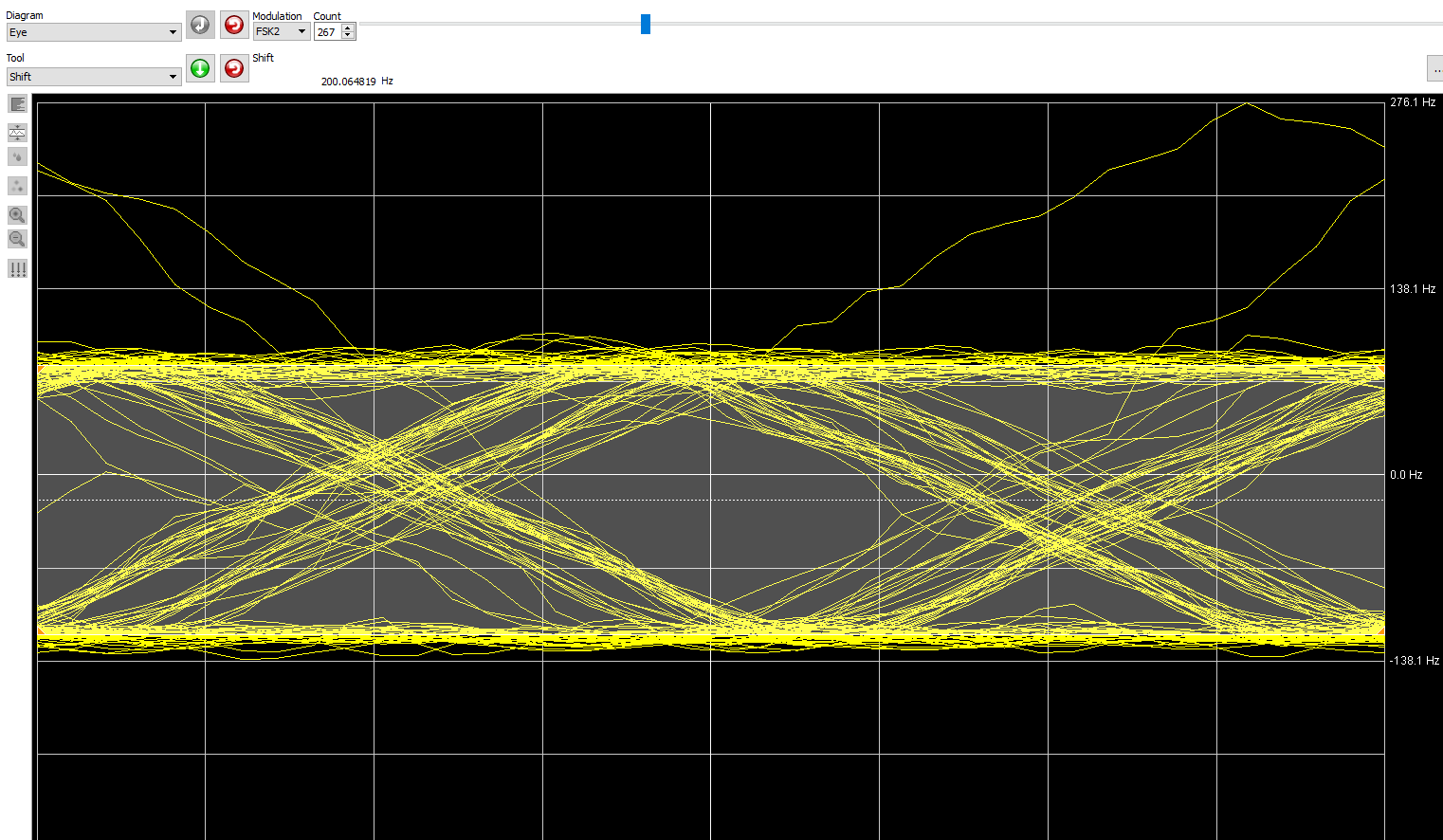Click the red reset icon next to Shift
Viewport: 1443px width, 840px height.
(234, 68)
